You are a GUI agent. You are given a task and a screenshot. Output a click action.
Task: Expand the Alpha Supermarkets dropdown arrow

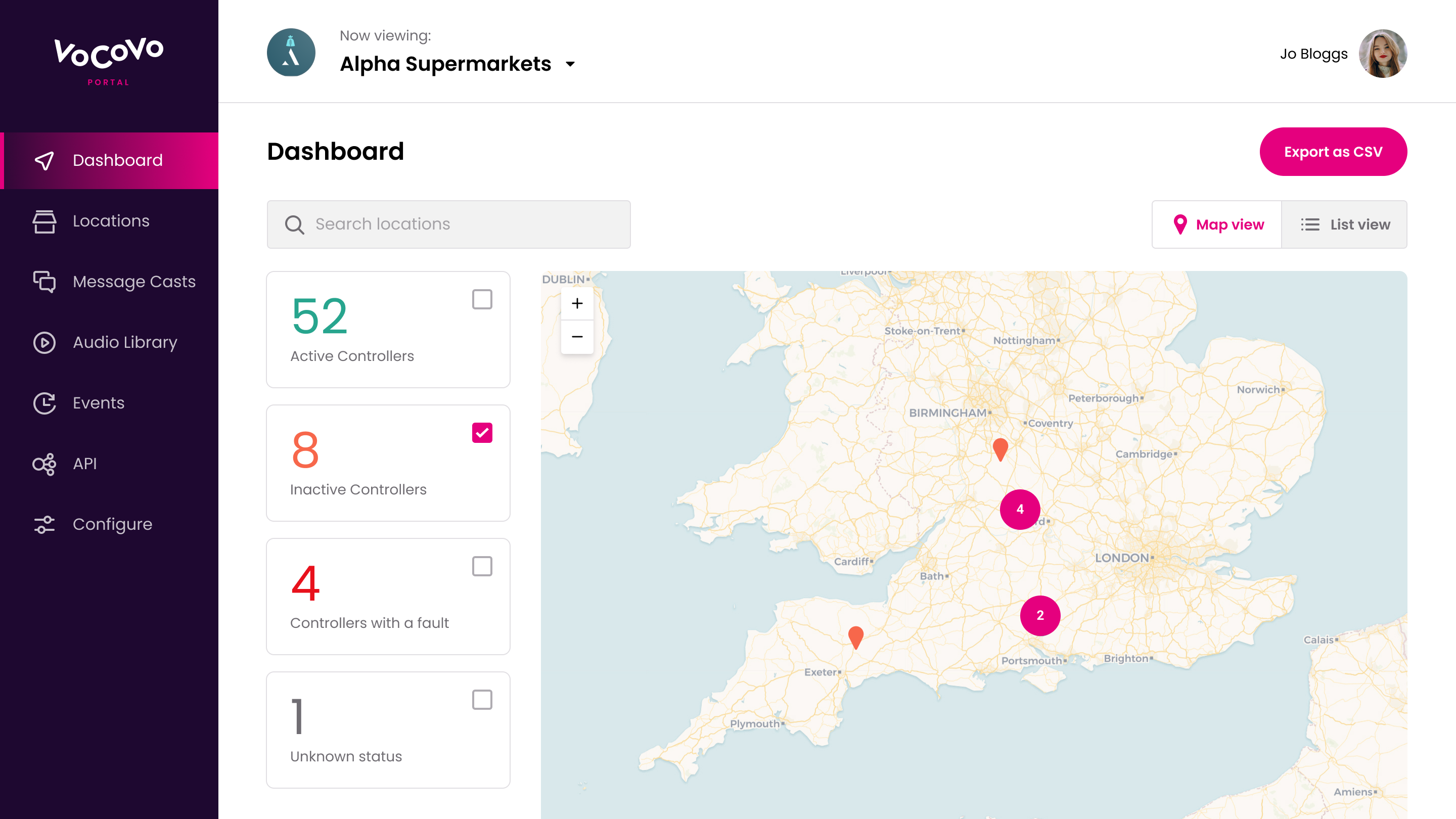point(570,64)
